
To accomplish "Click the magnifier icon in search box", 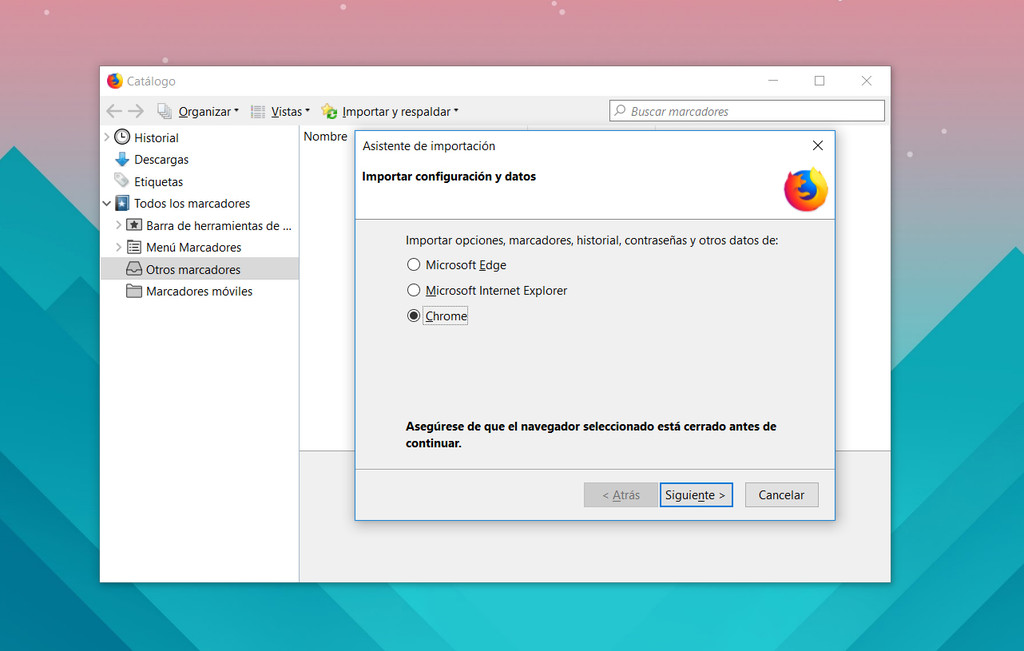I will [x=620, y=110].
